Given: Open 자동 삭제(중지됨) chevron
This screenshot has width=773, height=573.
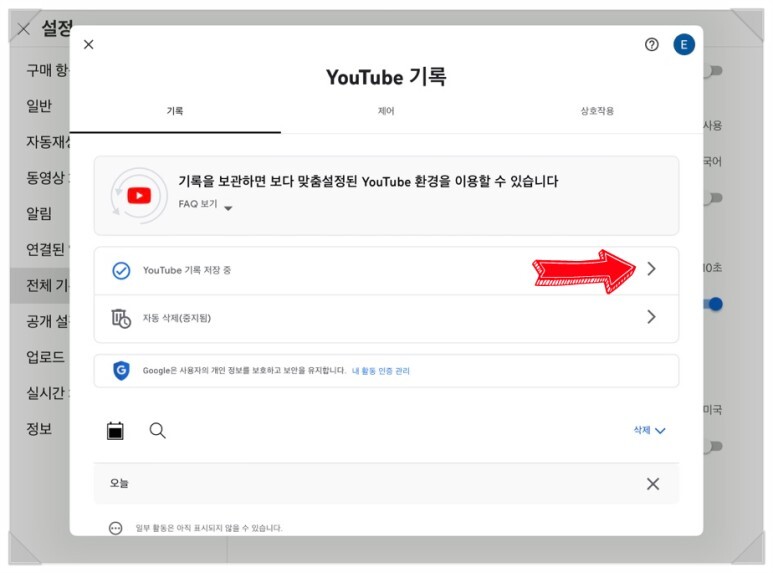Looking at the screenshot, I should pos(651,317).
